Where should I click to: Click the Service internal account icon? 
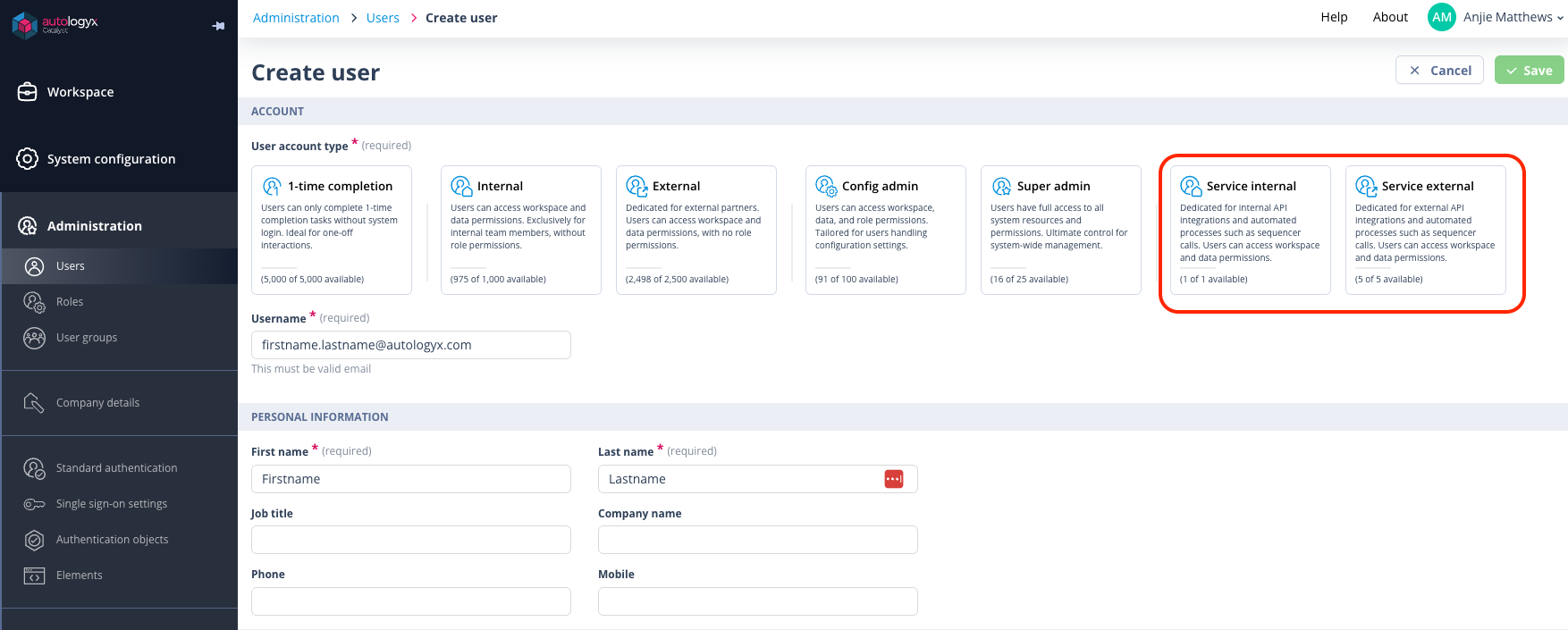click(1191, 186)
